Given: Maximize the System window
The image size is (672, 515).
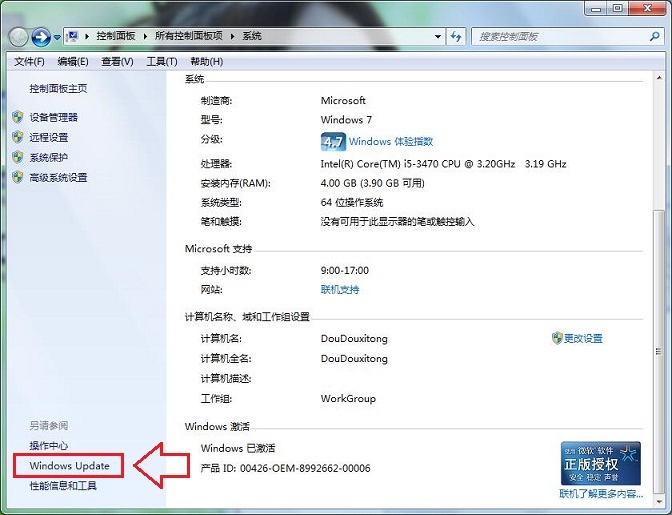Looking at the screenshot, I should [x=618, y=8].
